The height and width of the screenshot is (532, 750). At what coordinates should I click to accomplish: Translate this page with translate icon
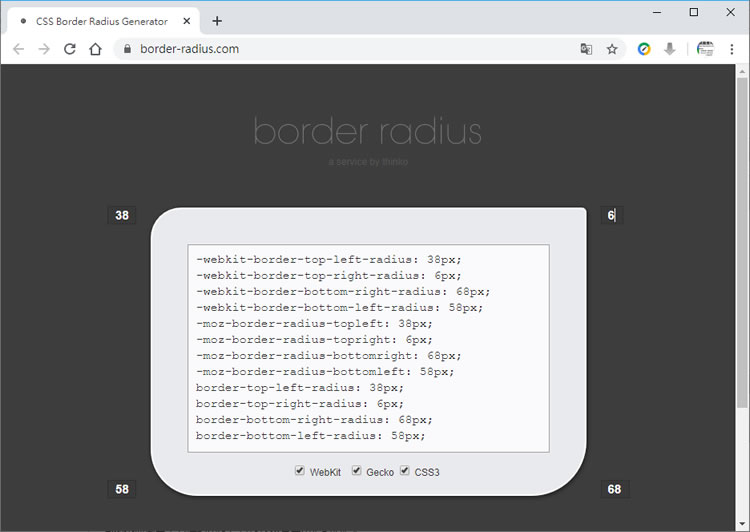pyautogui.click(x=586, y=49)
